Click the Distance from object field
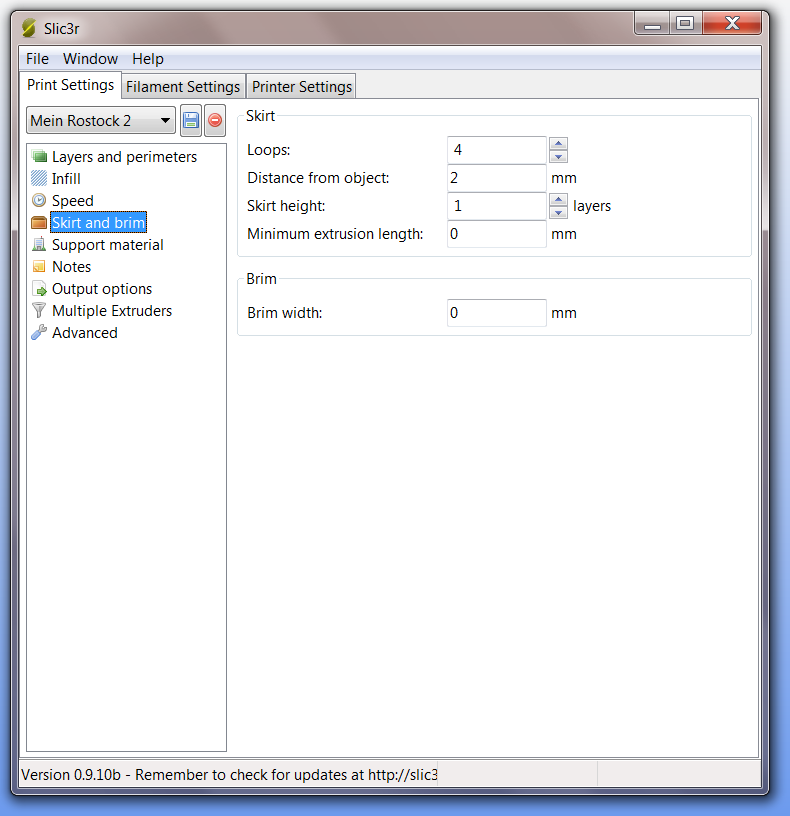The height and width of the screenshot is (816, 790). click(496, 178)
